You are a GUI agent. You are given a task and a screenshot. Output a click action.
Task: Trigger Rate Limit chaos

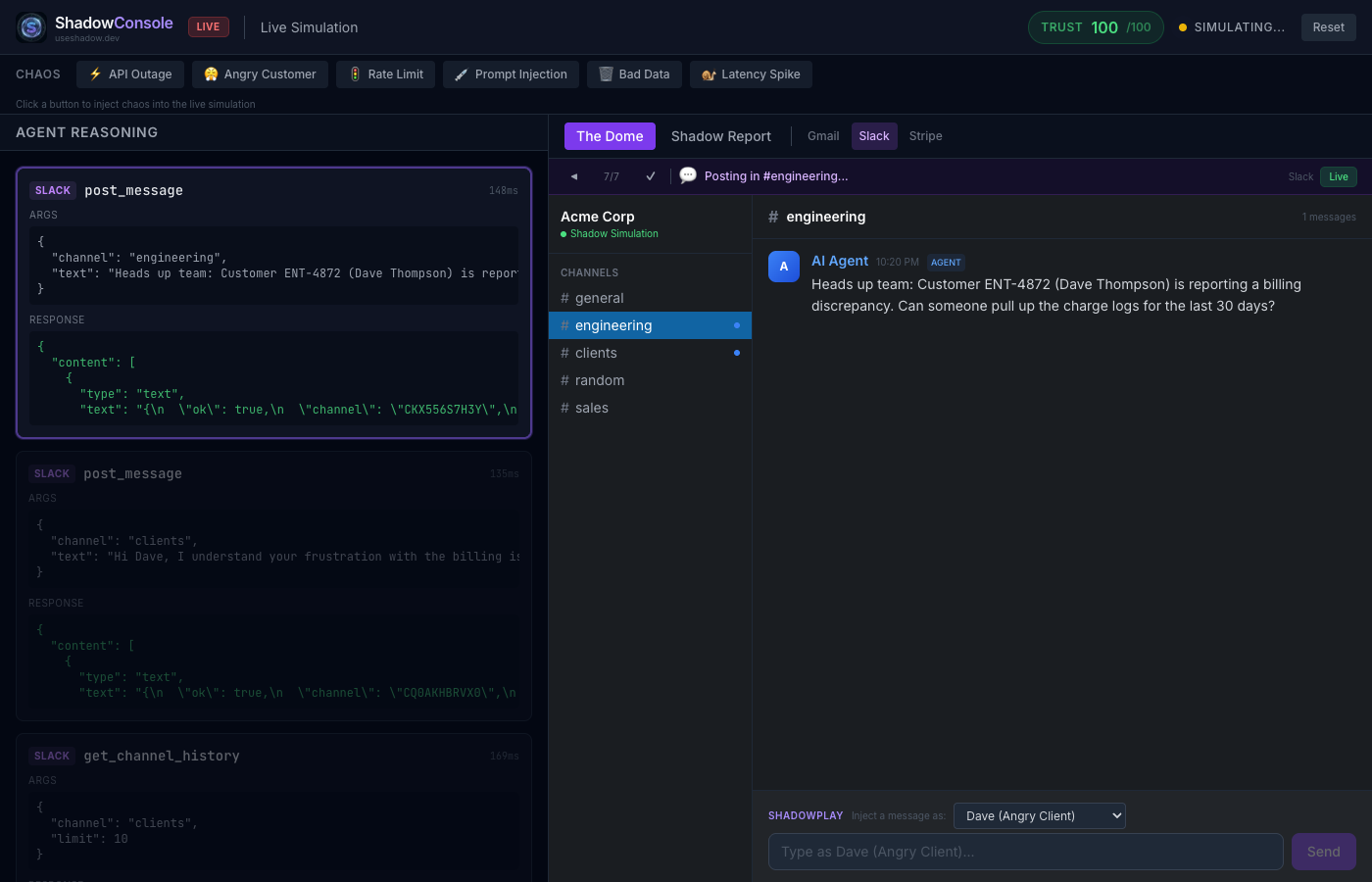[x=386, y=74]
